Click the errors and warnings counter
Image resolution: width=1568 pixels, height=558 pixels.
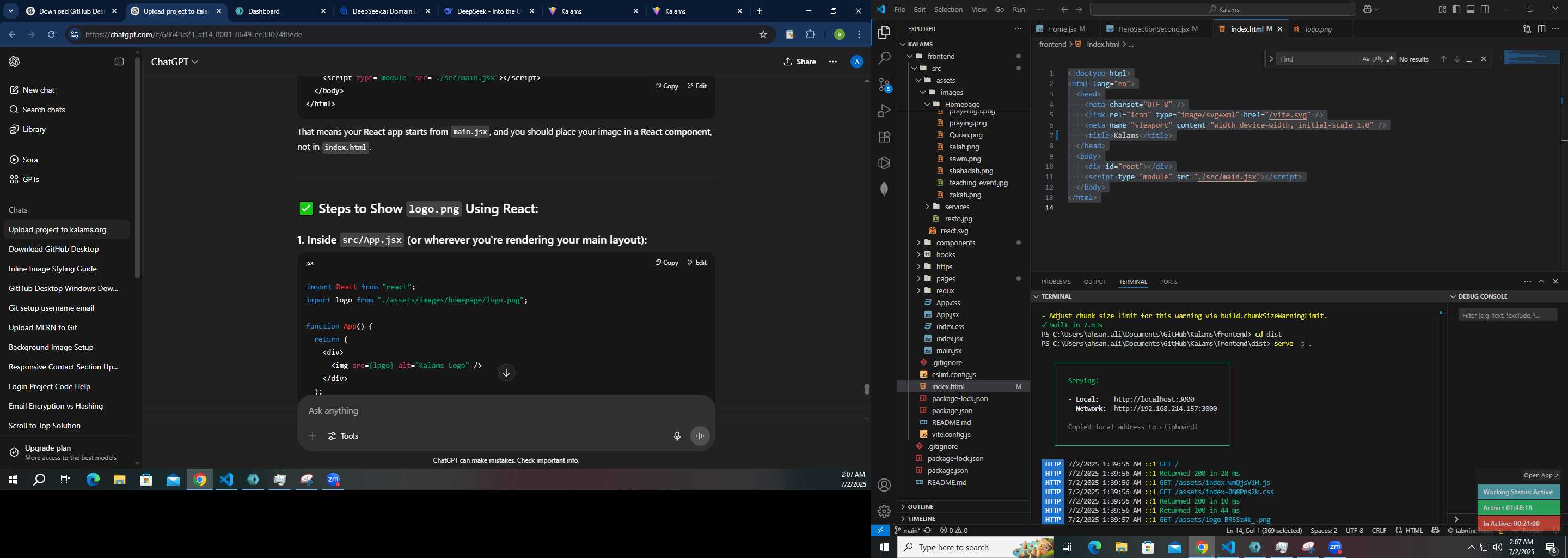pos(954,531)
